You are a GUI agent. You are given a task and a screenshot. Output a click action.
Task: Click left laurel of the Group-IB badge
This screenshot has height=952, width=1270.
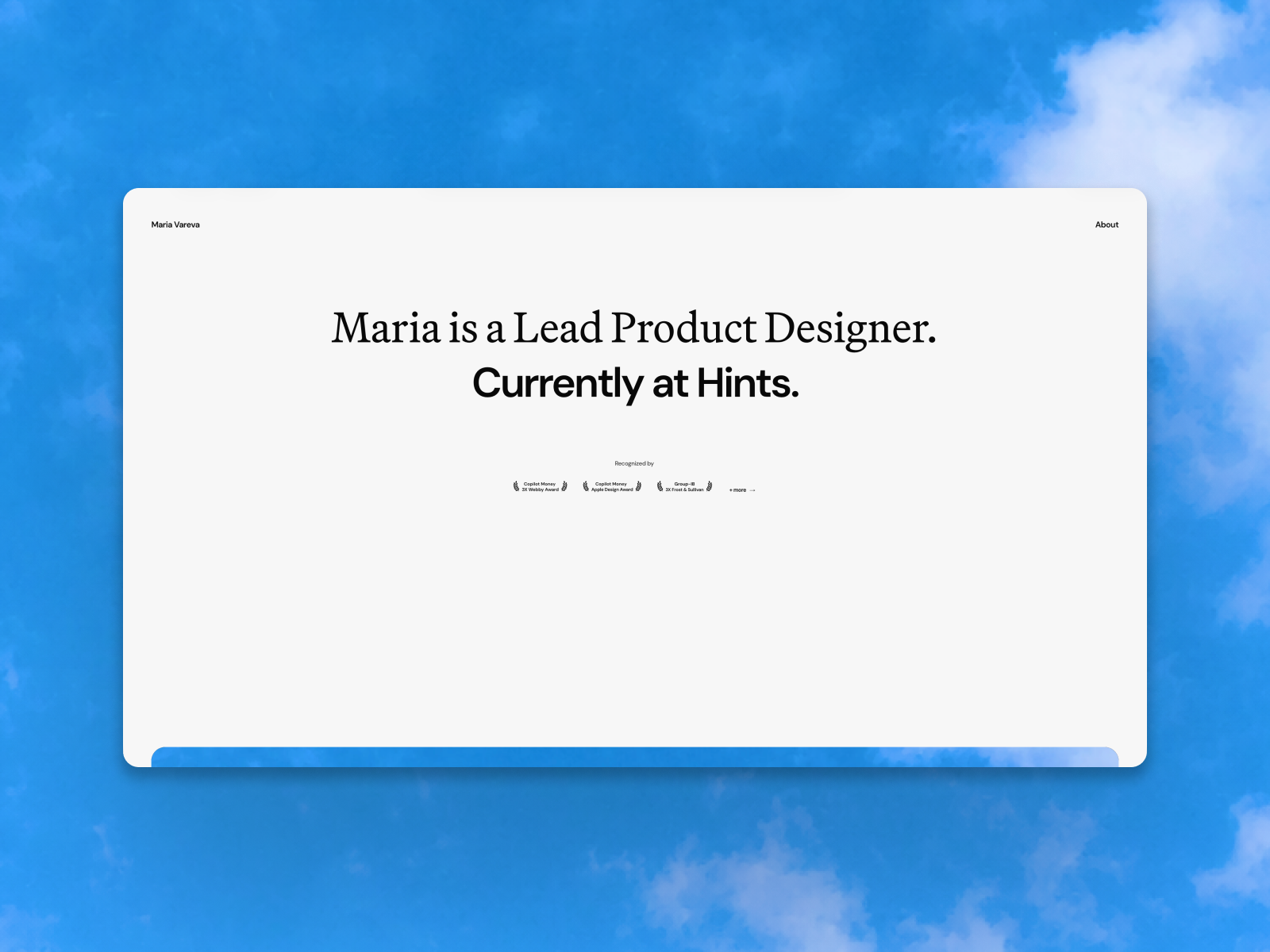(660, 486)
